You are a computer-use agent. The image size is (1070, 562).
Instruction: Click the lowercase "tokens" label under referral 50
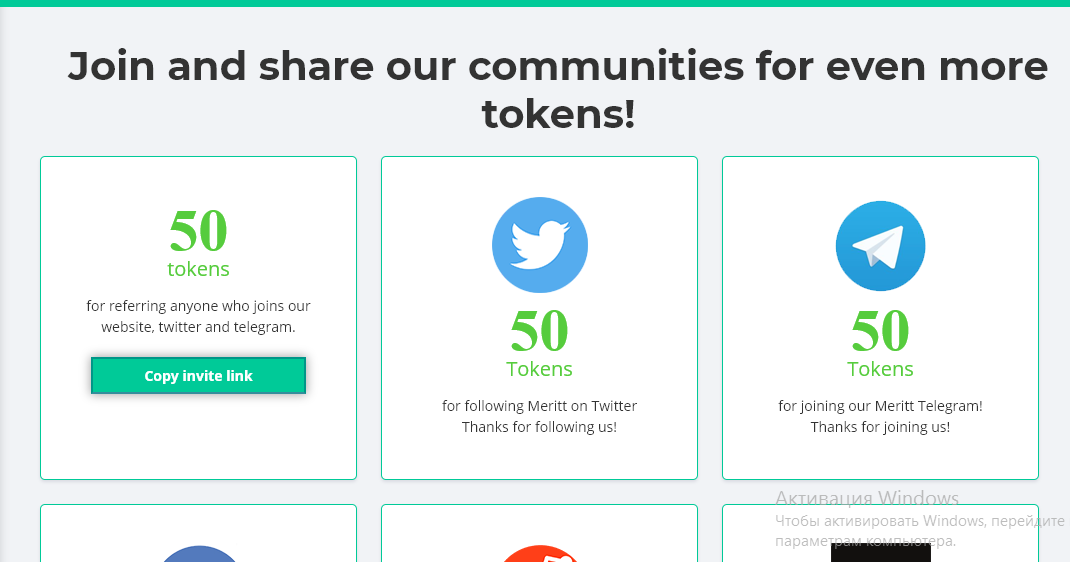198,269
